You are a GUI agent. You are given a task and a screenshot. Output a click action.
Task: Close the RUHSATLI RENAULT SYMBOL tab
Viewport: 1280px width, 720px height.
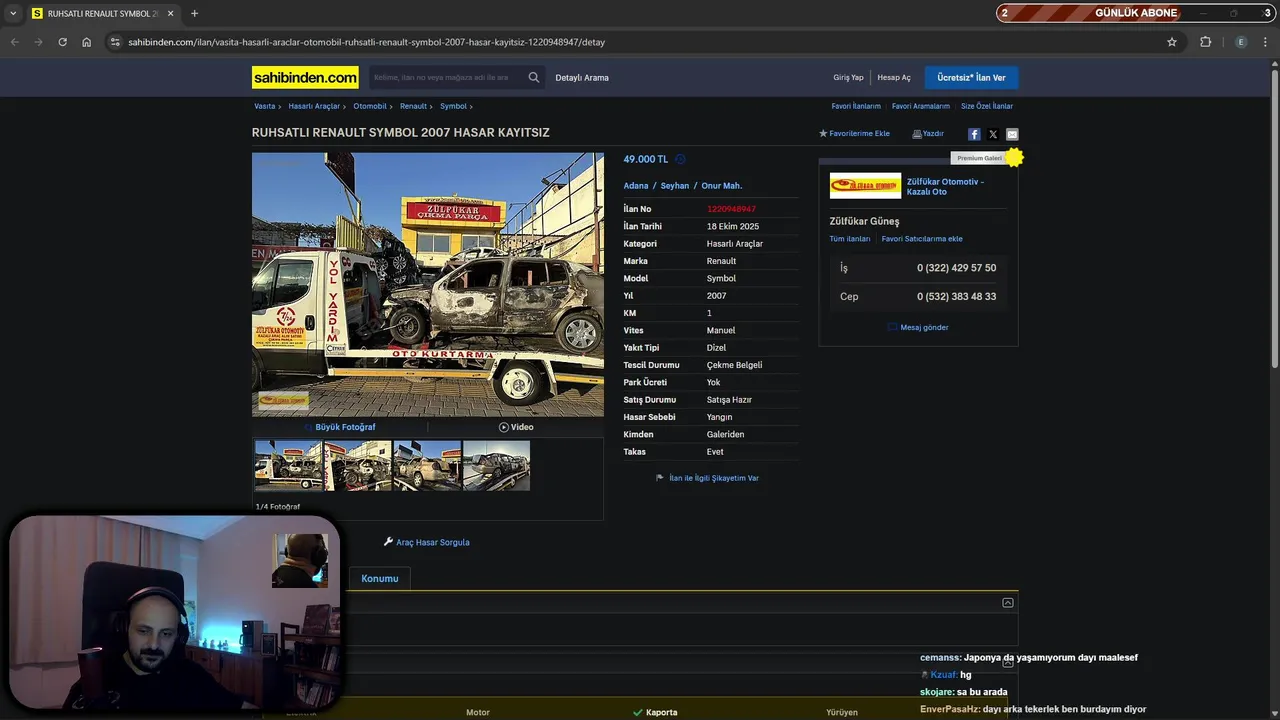pyautogui.click(x=170, y=13)
